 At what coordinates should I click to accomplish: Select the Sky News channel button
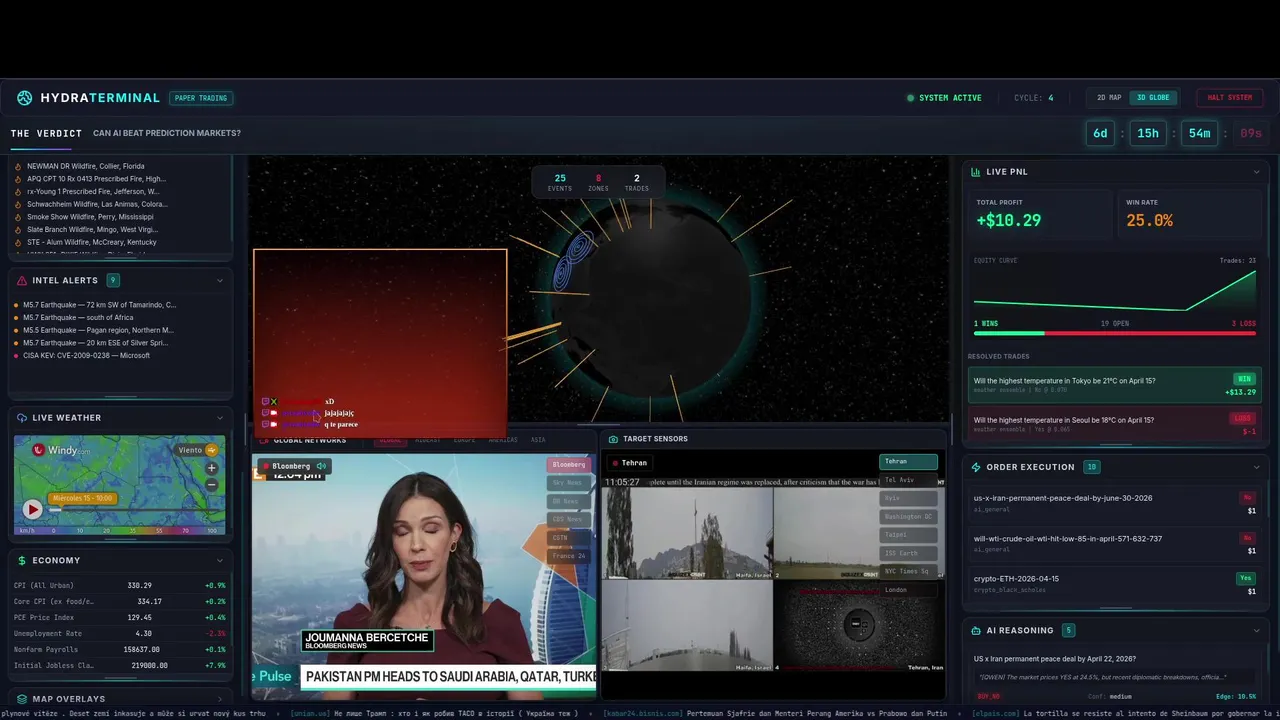pos(569,483)
